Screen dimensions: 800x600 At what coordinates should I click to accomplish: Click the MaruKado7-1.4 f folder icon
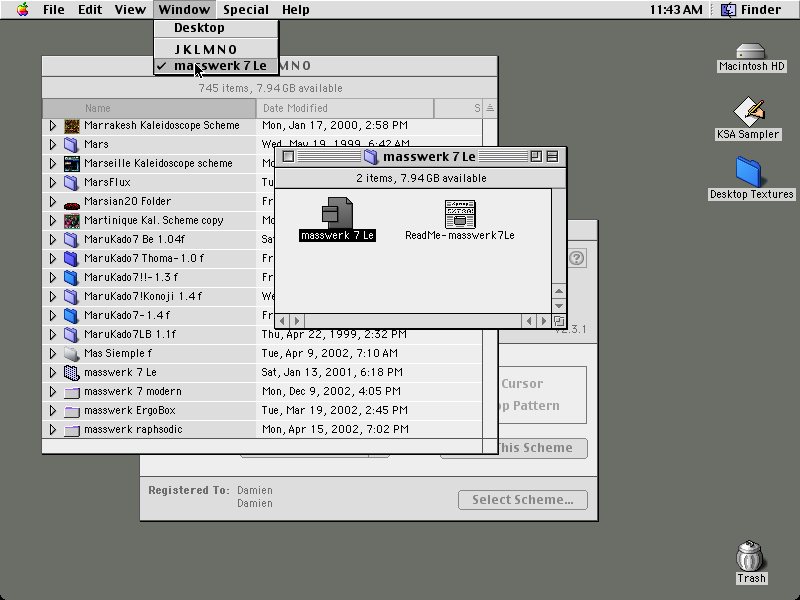point(72,316)
